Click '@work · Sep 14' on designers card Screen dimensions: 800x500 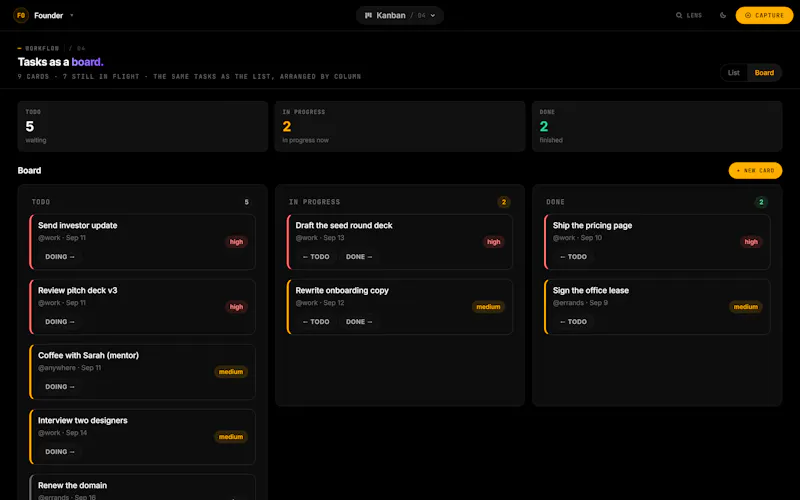(x=62, y=433)
